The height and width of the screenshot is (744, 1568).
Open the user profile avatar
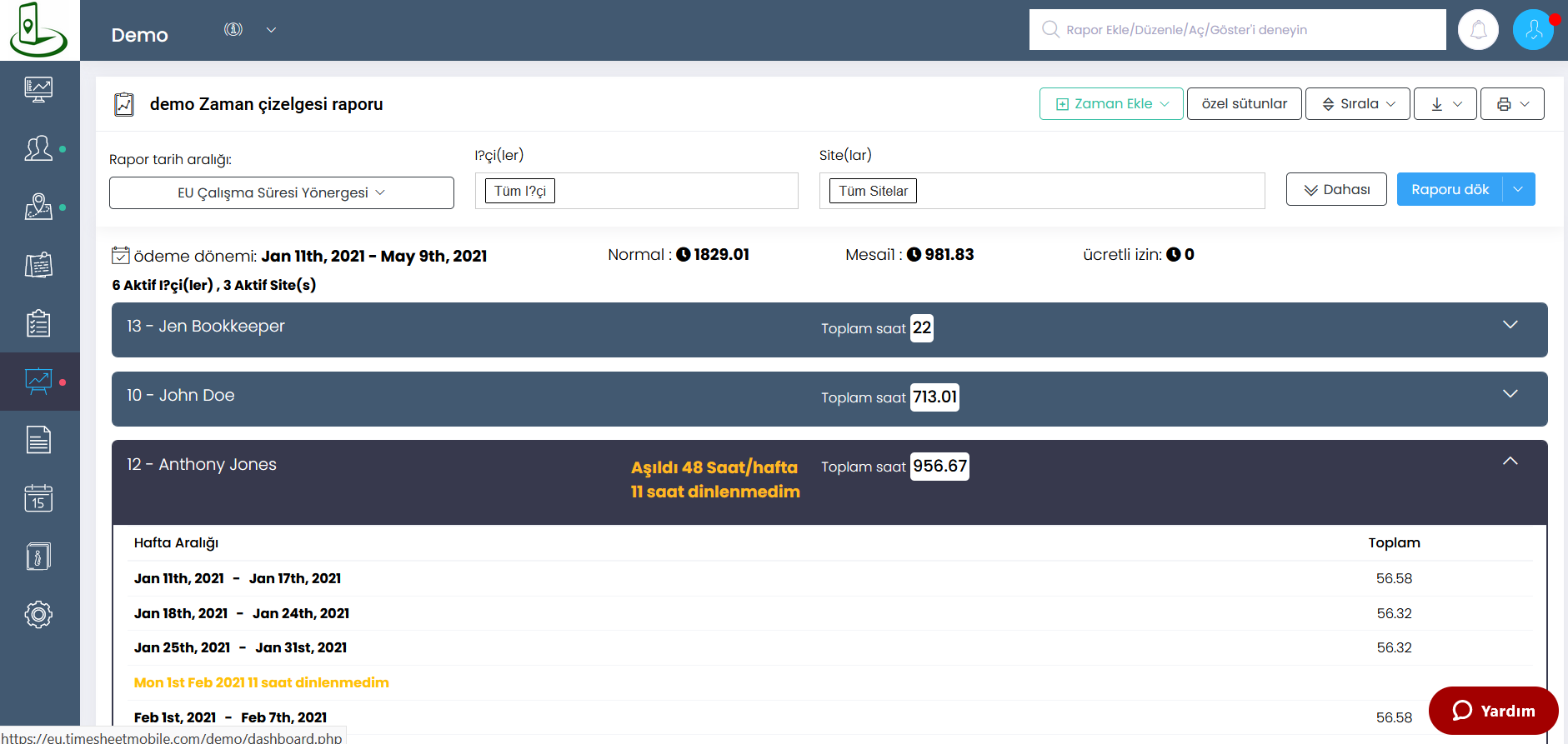pyautogui.click(x=1532, y=30)
